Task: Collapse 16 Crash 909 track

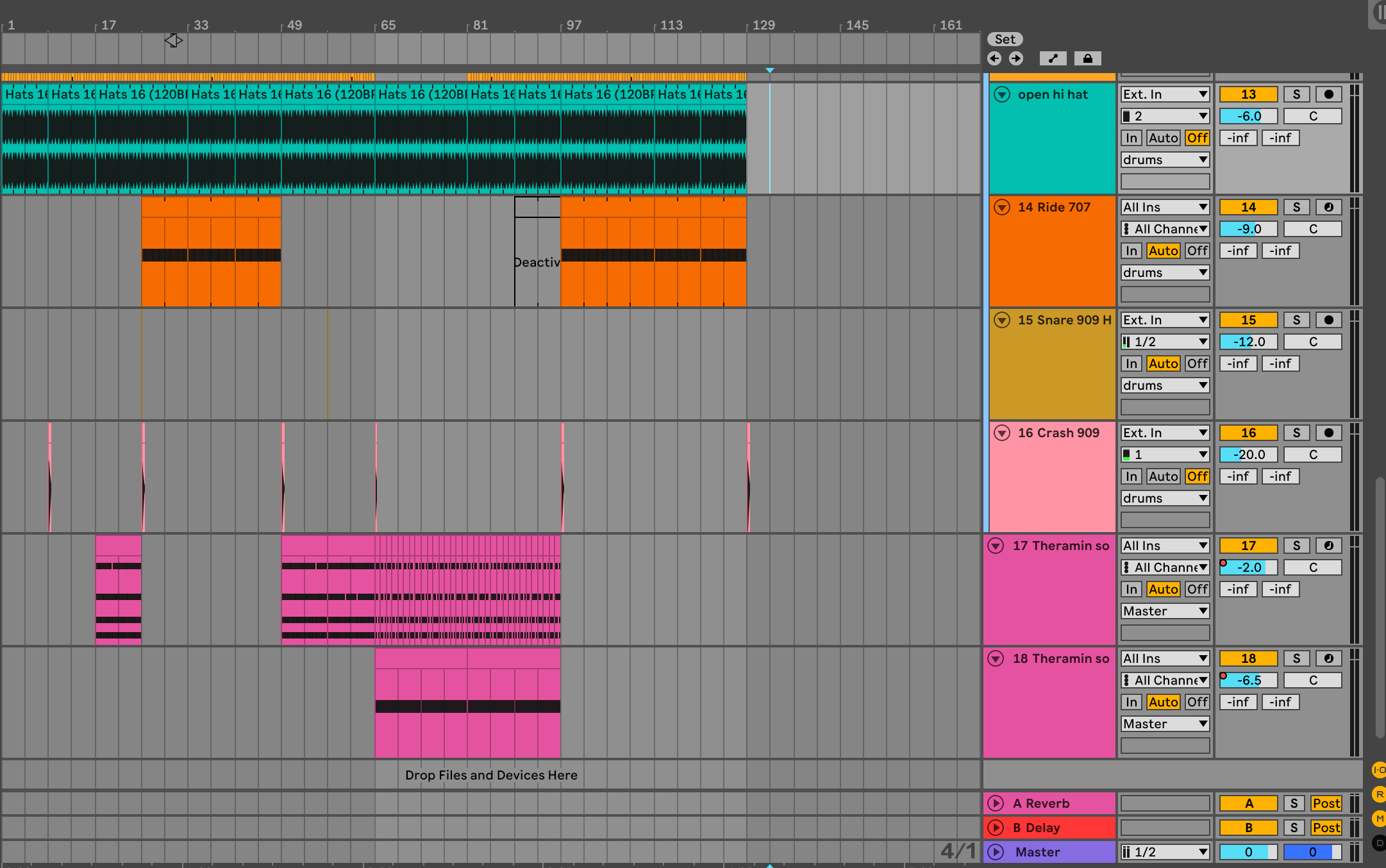Action: (x=1001, y=433)
